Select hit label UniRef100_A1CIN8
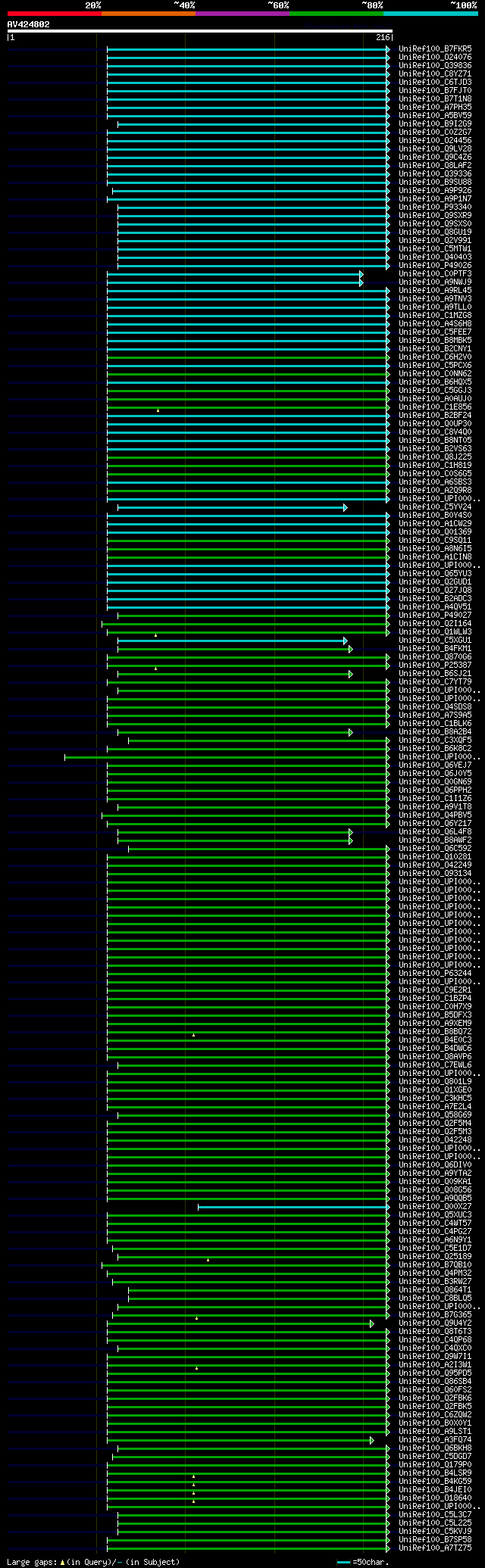 [x=435, y=557]
